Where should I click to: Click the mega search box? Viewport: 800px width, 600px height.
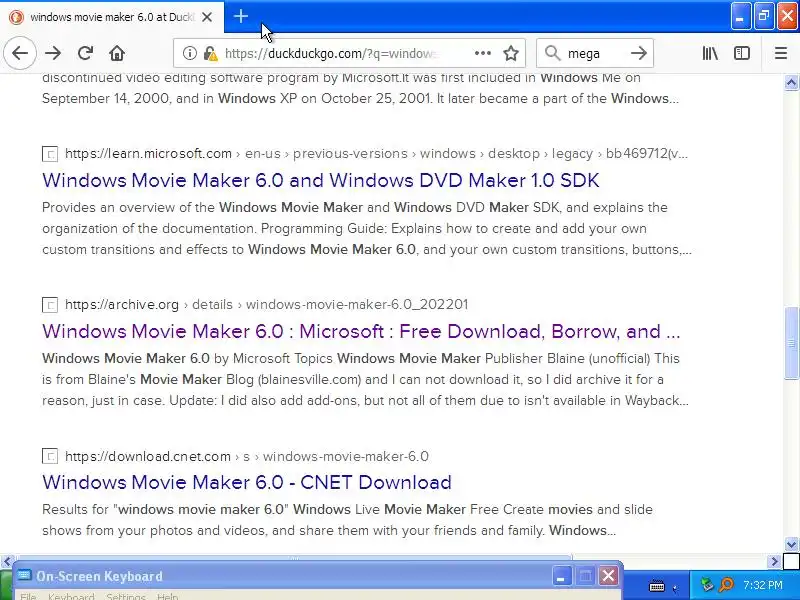pyautogui.click(x=594, y=53)
